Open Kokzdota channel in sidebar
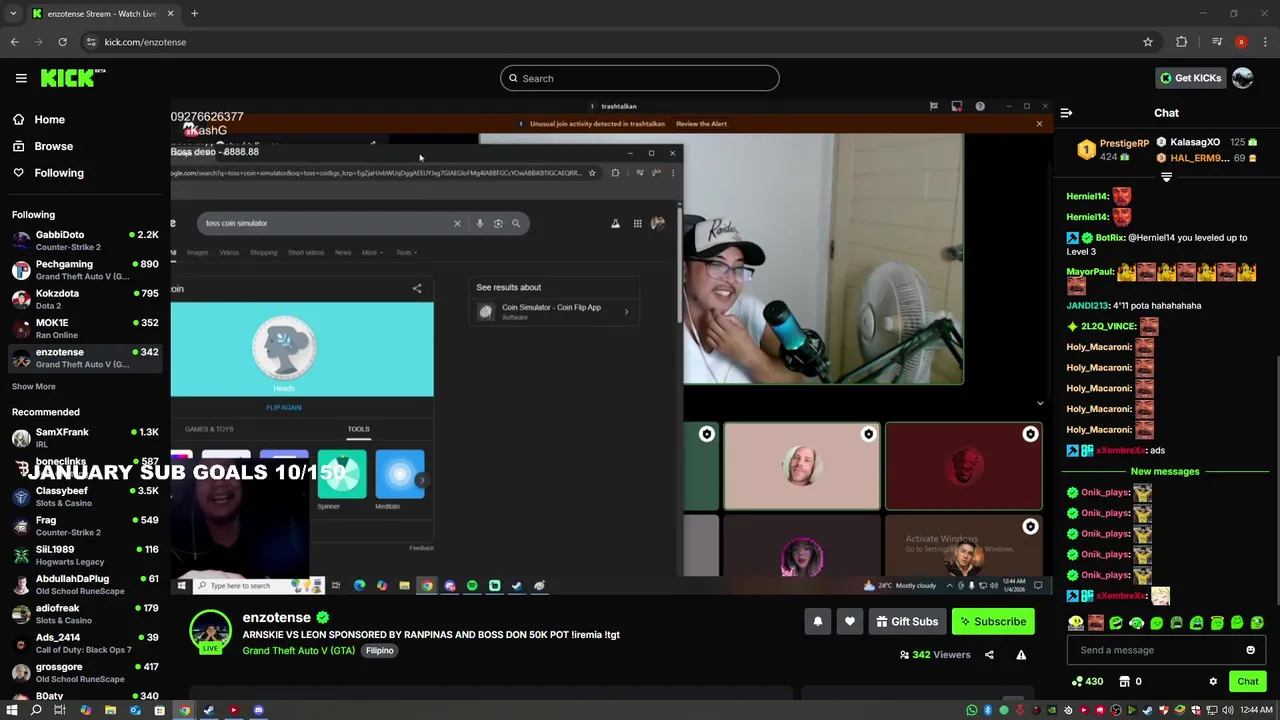 coord(85,299)
